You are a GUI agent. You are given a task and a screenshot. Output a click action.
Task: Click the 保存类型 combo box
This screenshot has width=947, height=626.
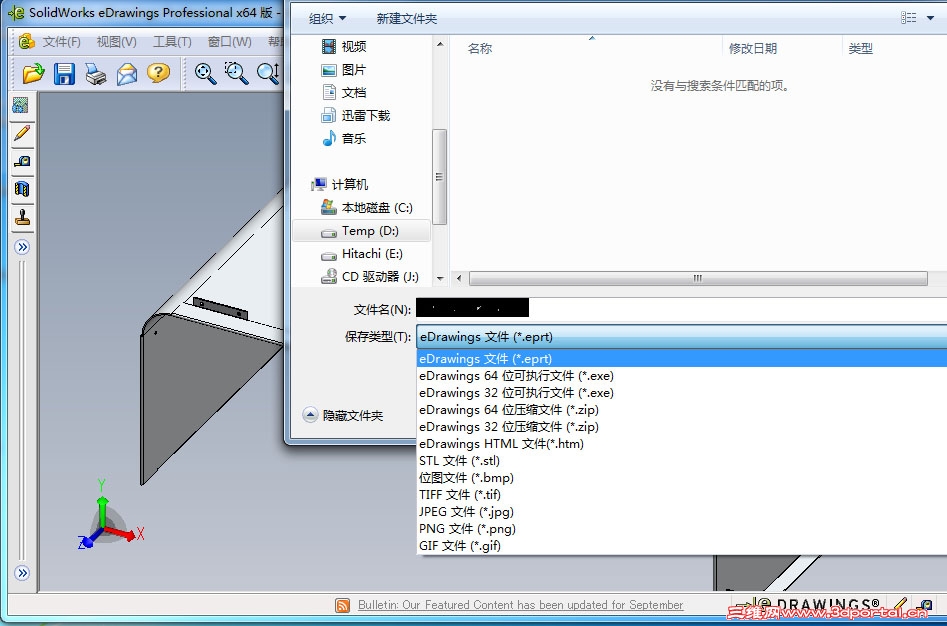click(681, 337)
